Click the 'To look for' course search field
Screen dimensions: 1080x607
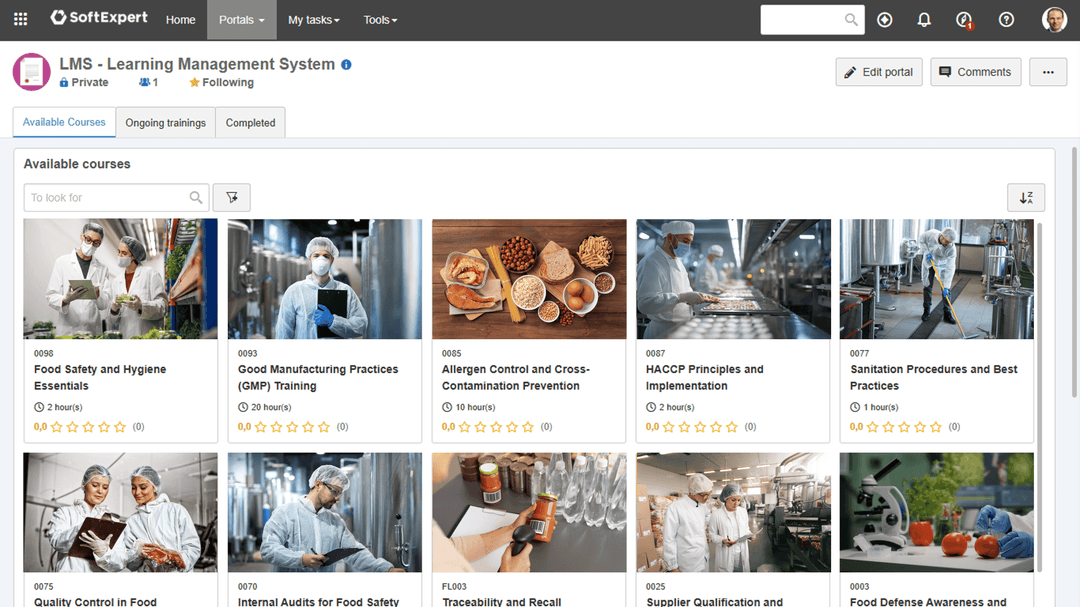[105, 197]
